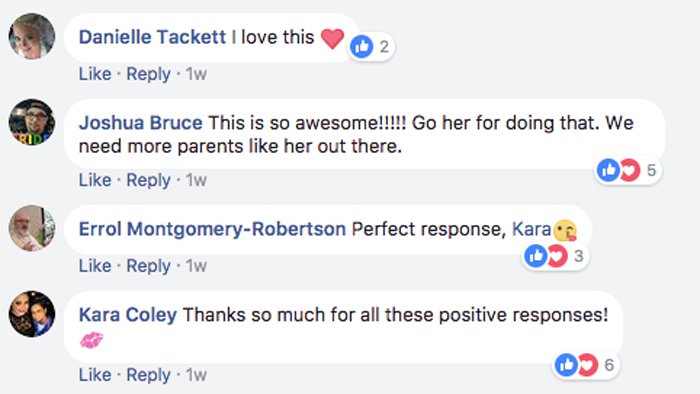
Task: Click the heart reaction icon on Errol's comment
Action: tap(558, 256)
